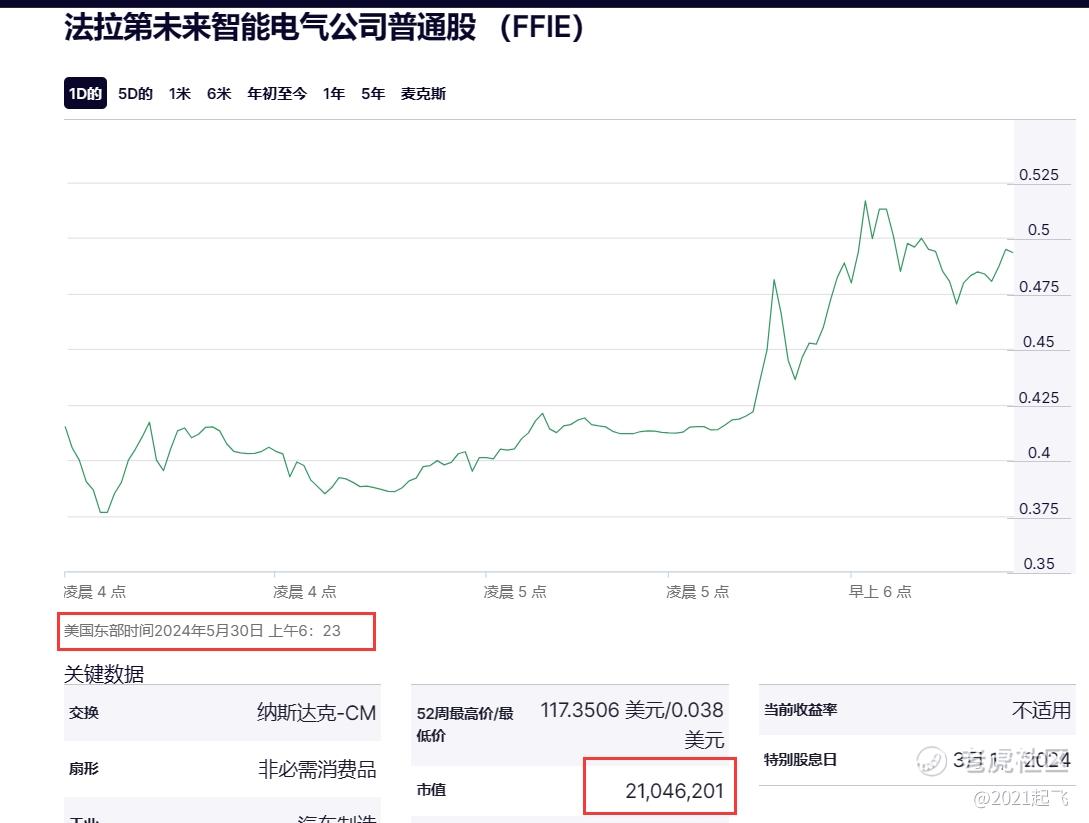Screen dimensions: 1089x823
Task: Click the market cap value 21,046,201
Action: [x=674, y=790]
